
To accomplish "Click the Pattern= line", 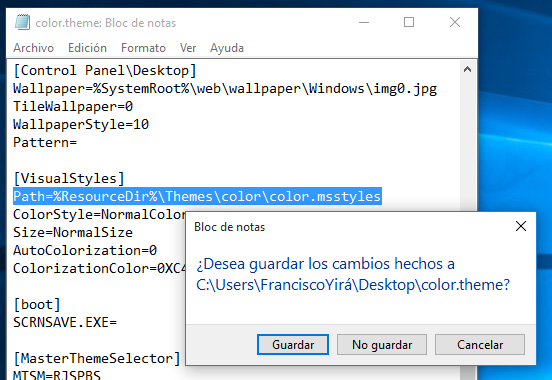I will (45, 142).
